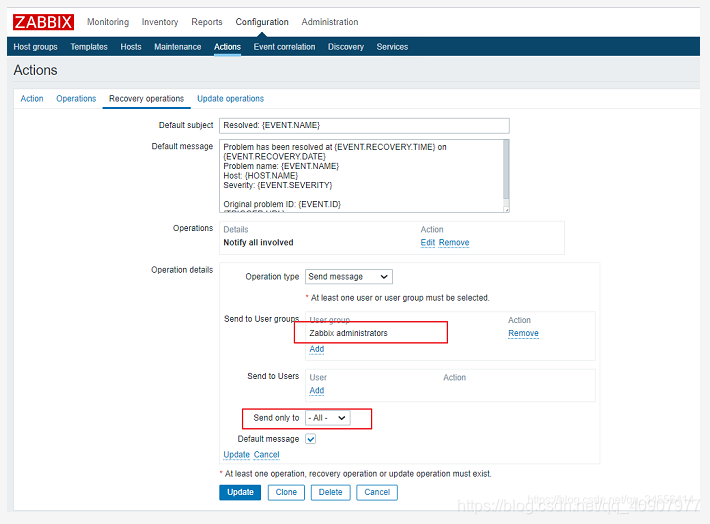The image size is (710, 524).
Task: Open the Administration menu
Action: [330, 22]
